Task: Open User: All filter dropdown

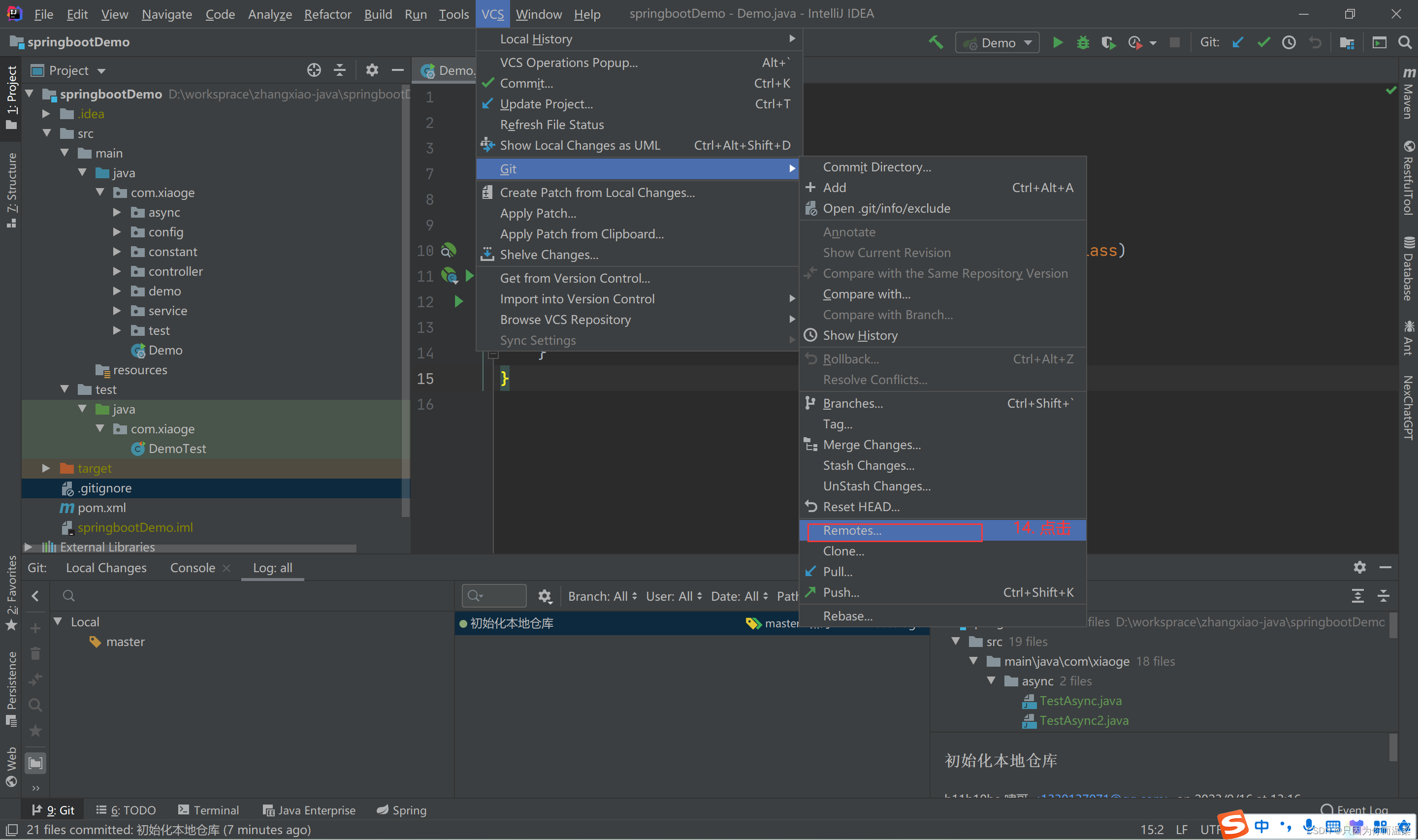Action: click(x=674, y=596)
